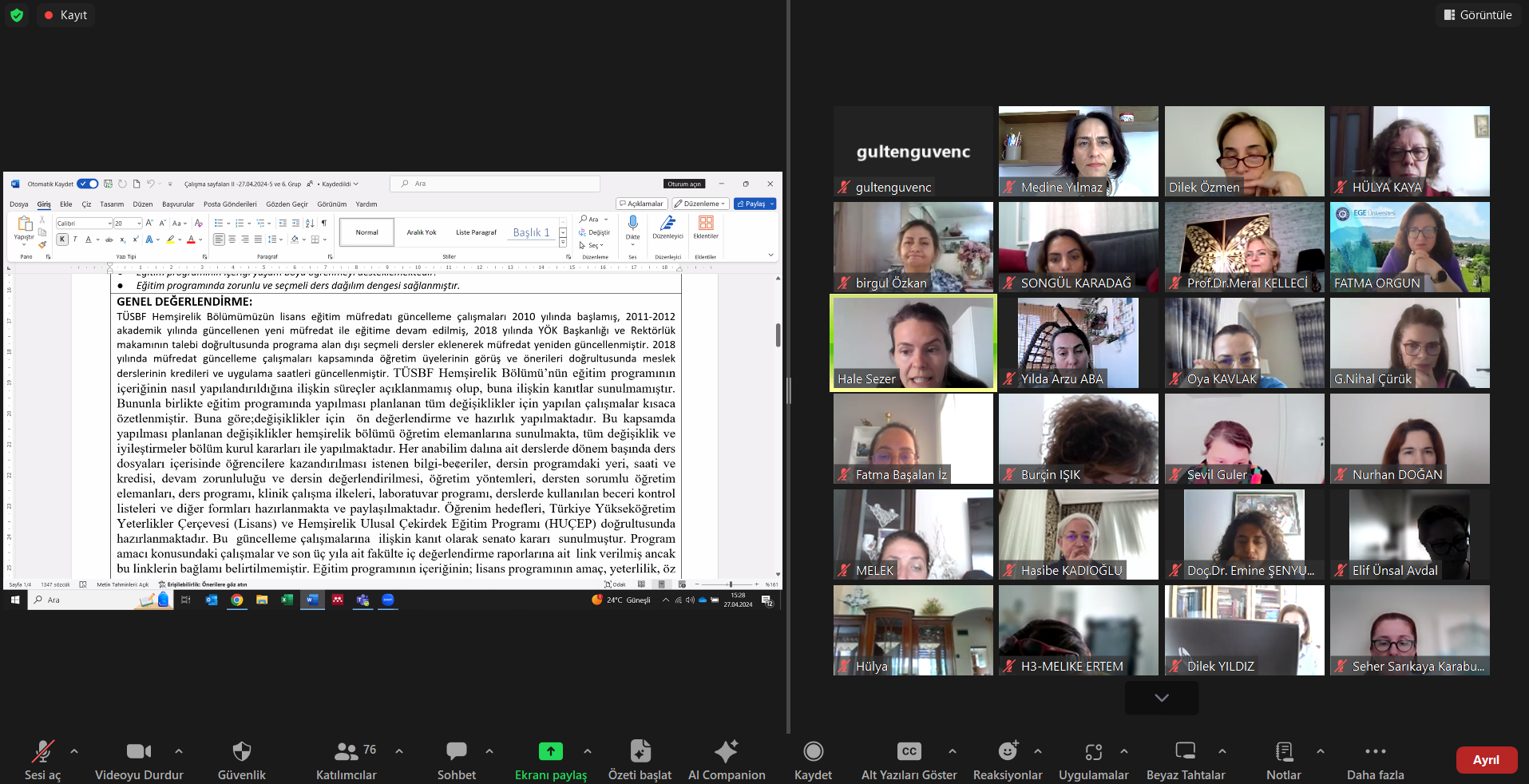Turn off camera with Videoyu Durdur
Viewport: 1529px width, 784px height.
tap(139, 759)
